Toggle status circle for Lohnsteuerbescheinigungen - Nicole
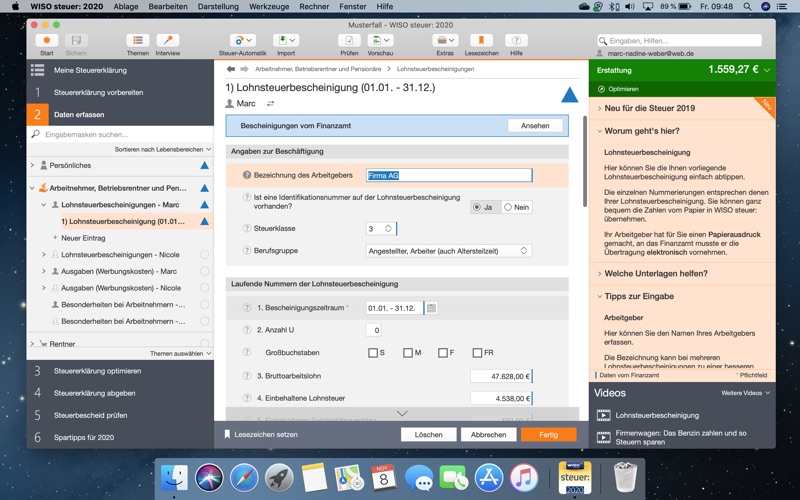The image size is (800, 500). coord(205,255)
